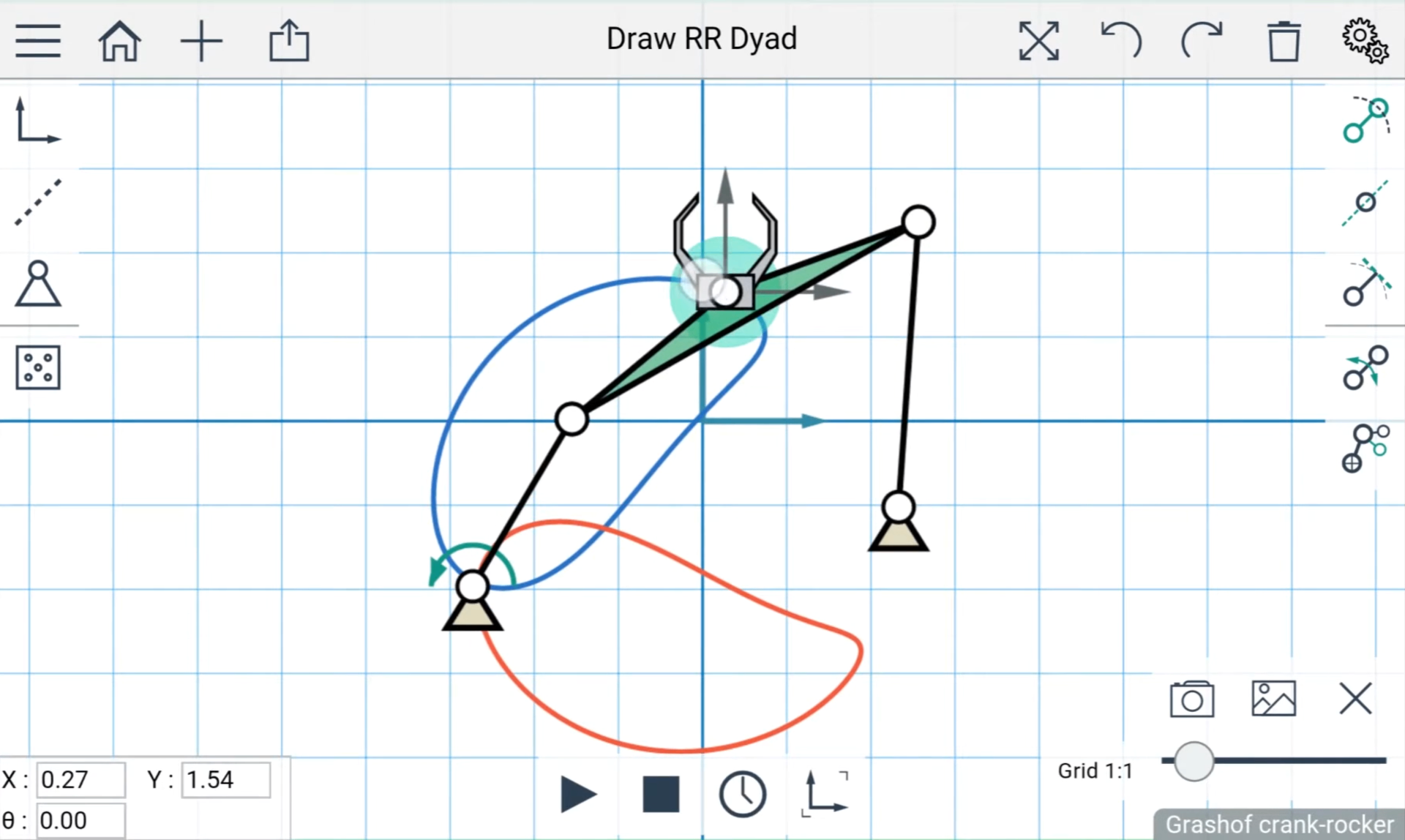1405x840 pixels.
Task: Click the X coordinate input field
Action: click(80, 780)
